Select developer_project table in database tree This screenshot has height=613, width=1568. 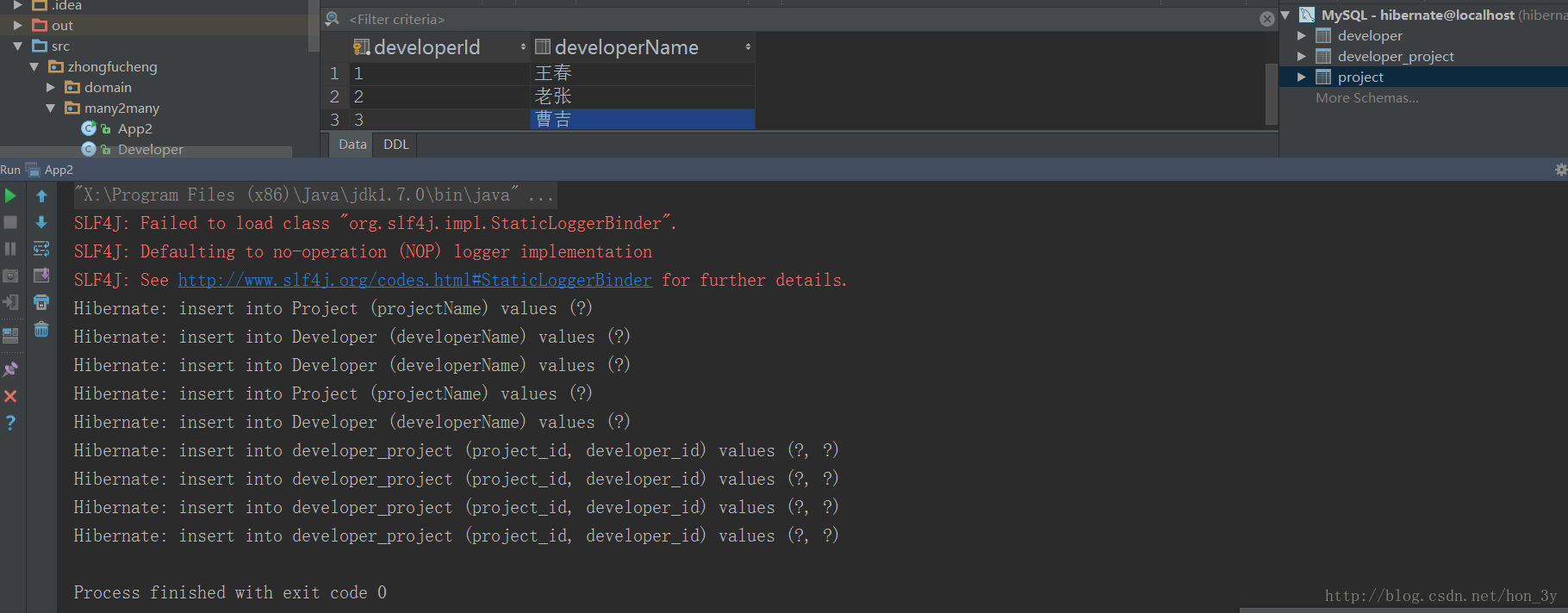[1396, 56]
